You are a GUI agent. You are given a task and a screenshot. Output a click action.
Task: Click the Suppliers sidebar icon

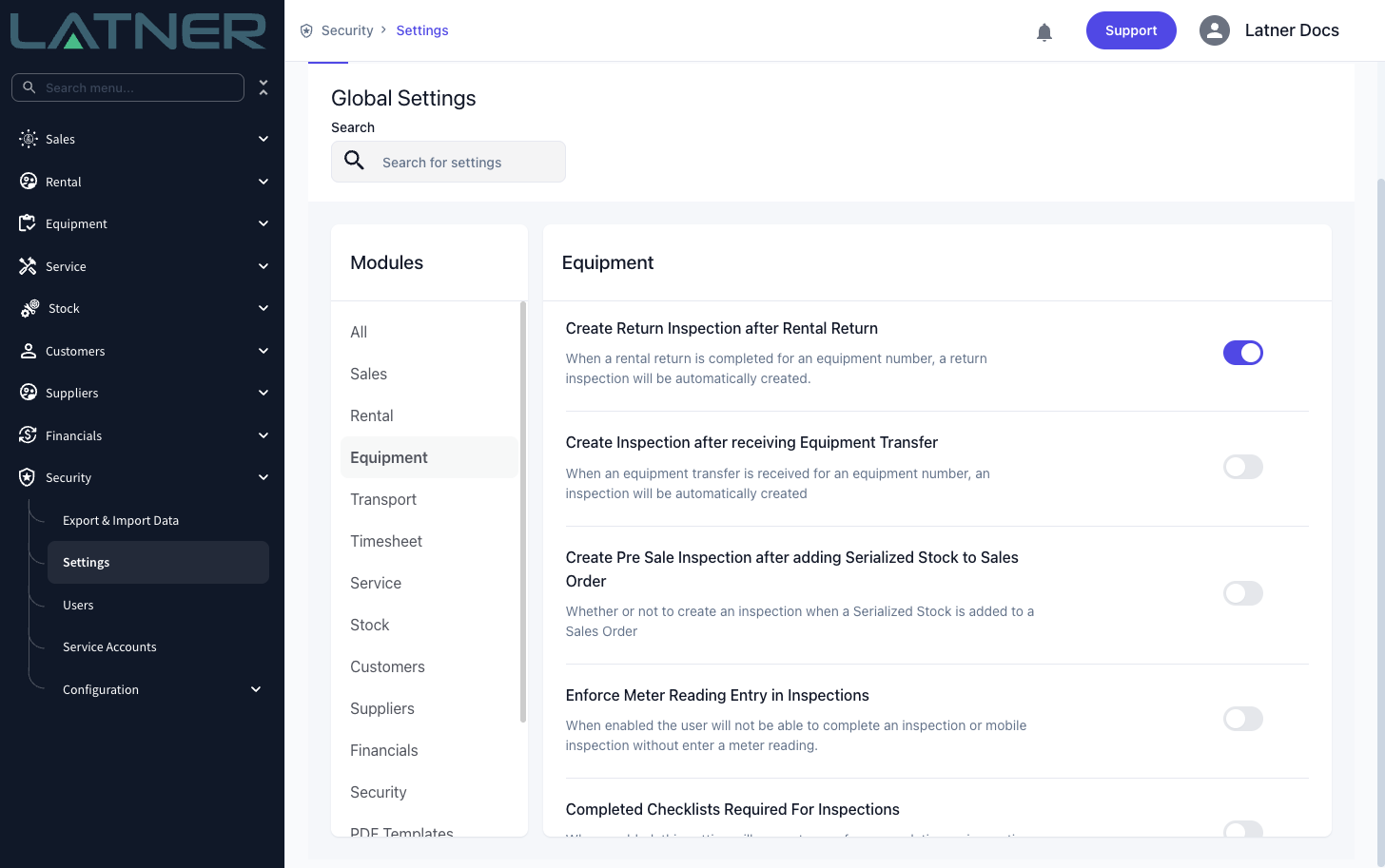(x=29, y=393)
